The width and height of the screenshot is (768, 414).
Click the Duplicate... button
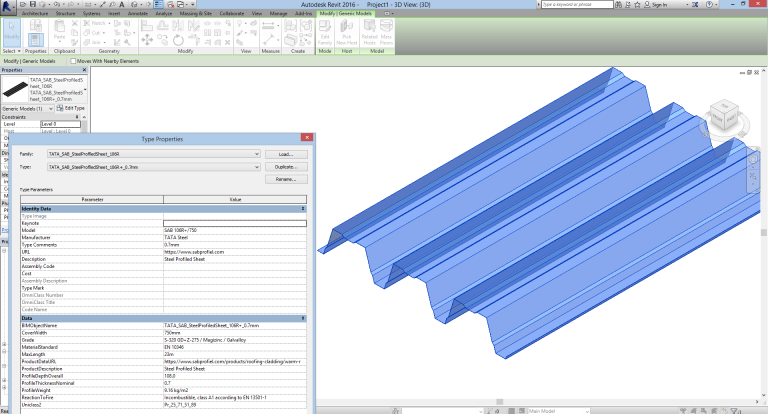pyautogui.click(x=285, y=167)
